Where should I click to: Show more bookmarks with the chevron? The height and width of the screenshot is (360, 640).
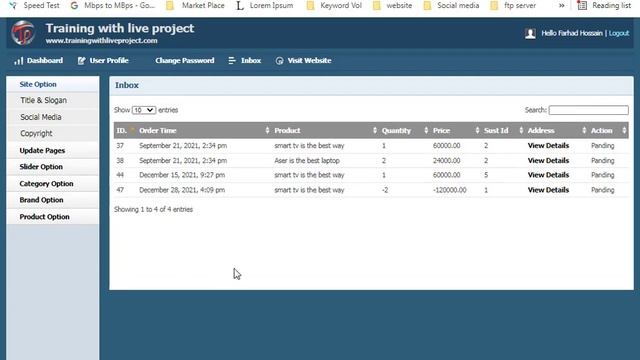pyautogui.click(x=562, y=6)
